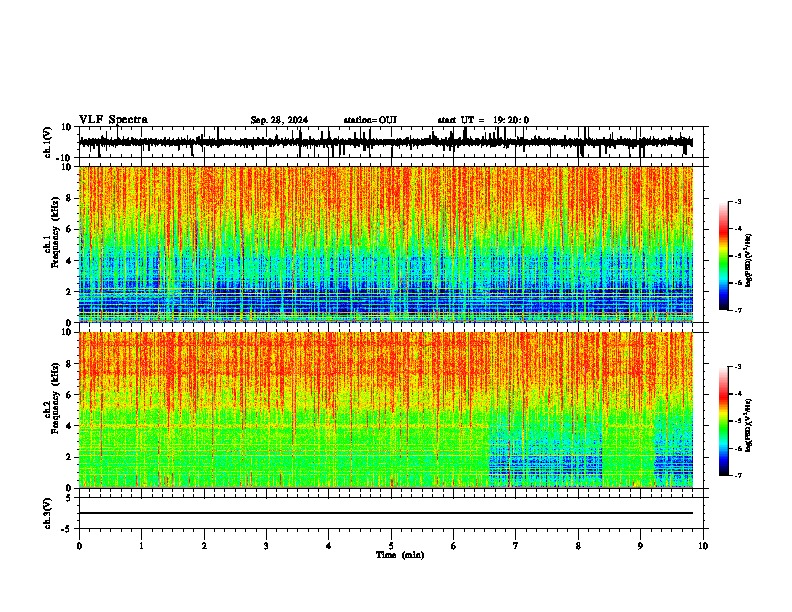This screenshot has height=612, width=792.
Task: Click the "8" kHz tick on ch.1 spectrogram
Action: 69,198
